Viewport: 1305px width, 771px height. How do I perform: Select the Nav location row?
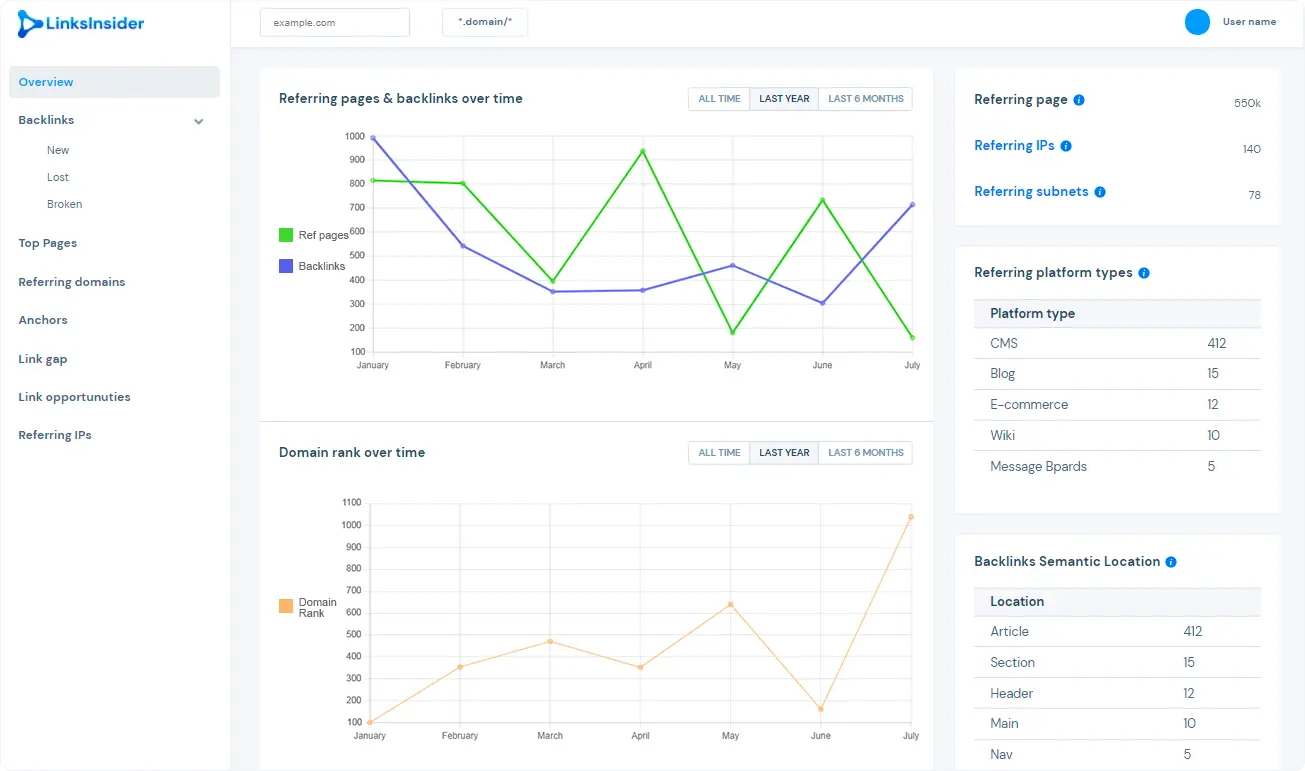(x=1117, y=754)
